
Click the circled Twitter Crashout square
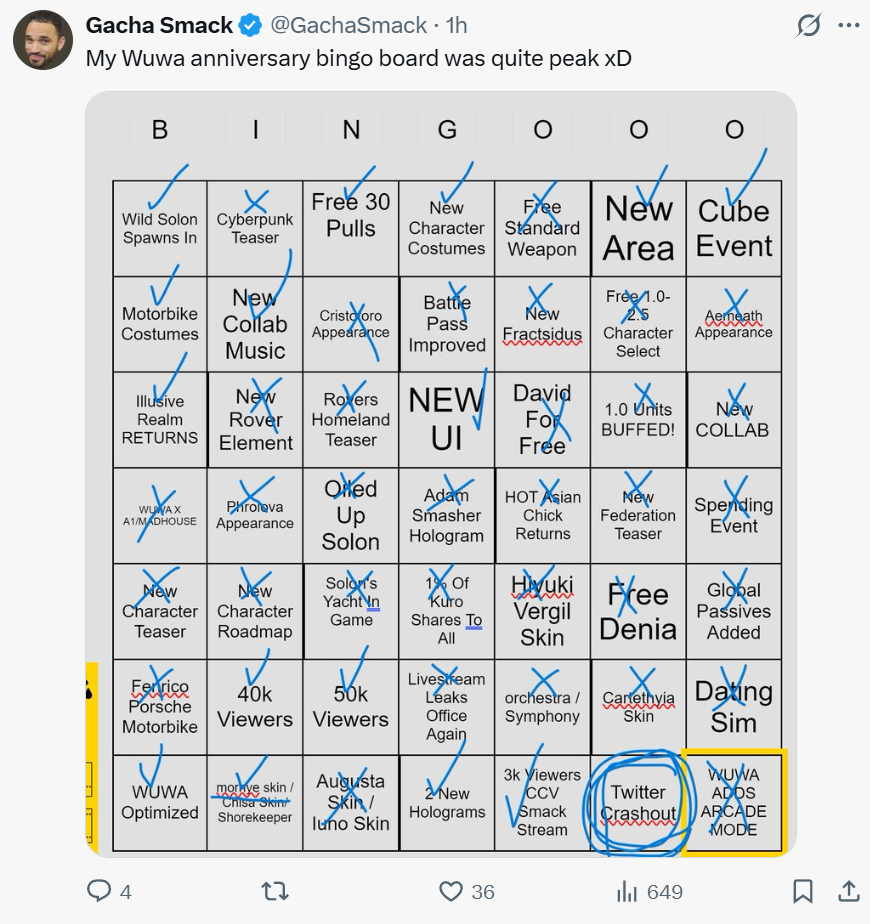click(x=638, y=802)
